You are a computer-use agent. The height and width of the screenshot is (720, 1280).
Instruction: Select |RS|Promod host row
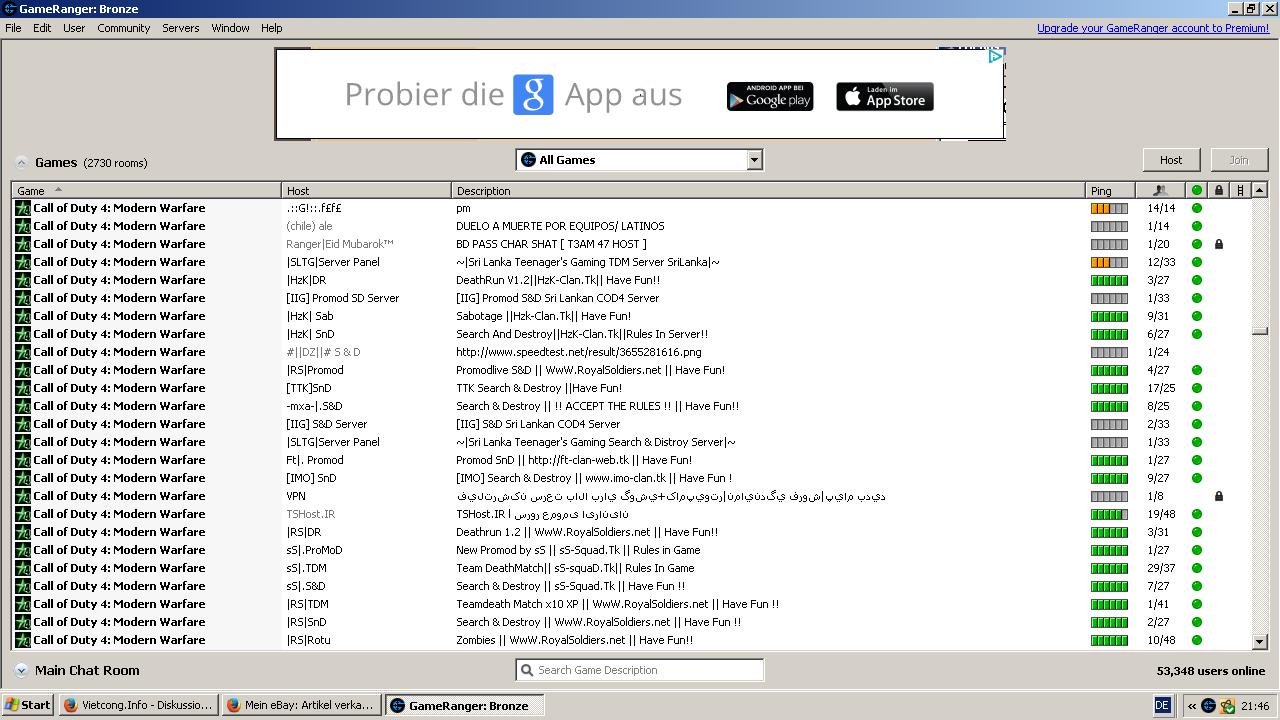[631, 370]
